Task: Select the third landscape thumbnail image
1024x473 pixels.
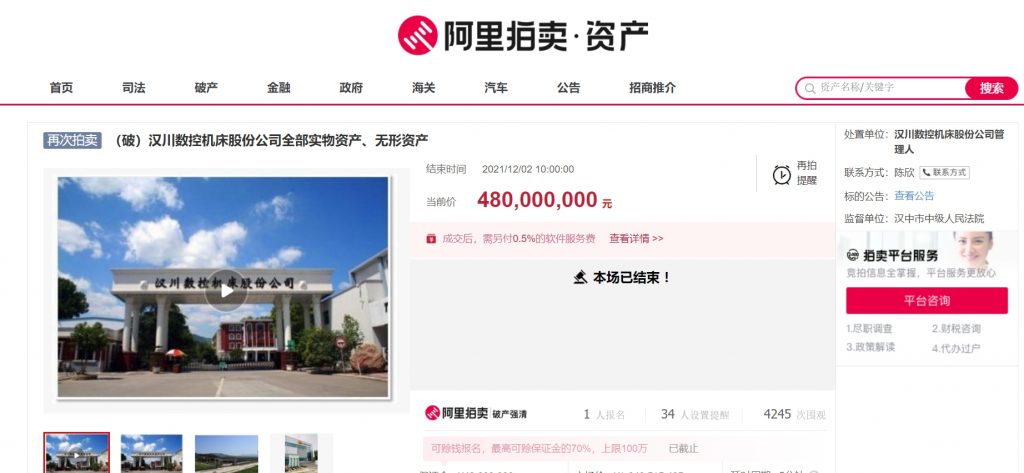Action: [x=227, y=453]
